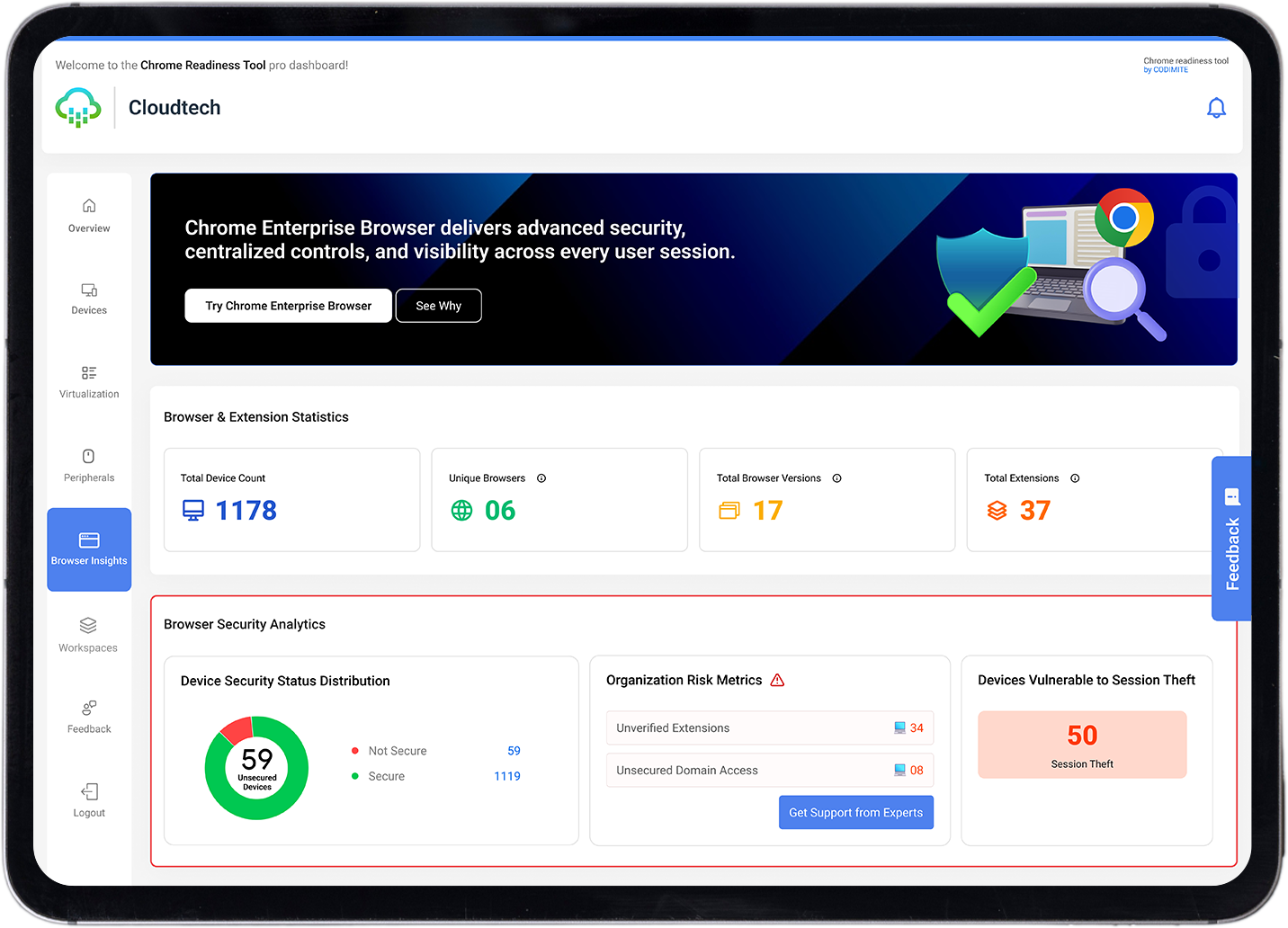Click the Unverified Extensions row

click(770, 728)
